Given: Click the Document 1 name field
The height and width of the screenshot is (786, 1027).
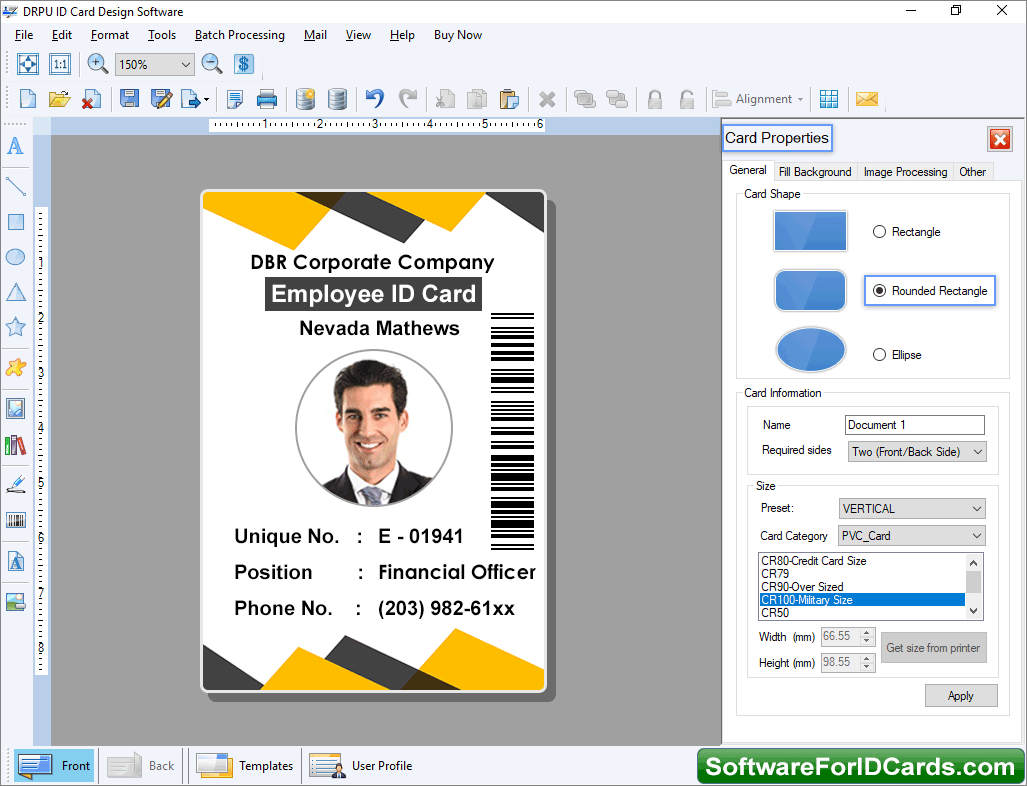Looking at the screenshot, I should 914,425.
